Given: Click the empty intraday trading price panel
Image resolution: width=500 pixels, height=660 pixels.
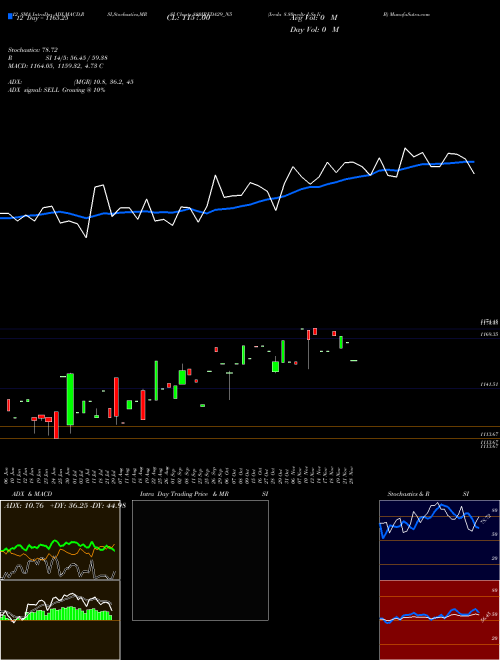Looking at the screenshot, I should tap(200, 560).
